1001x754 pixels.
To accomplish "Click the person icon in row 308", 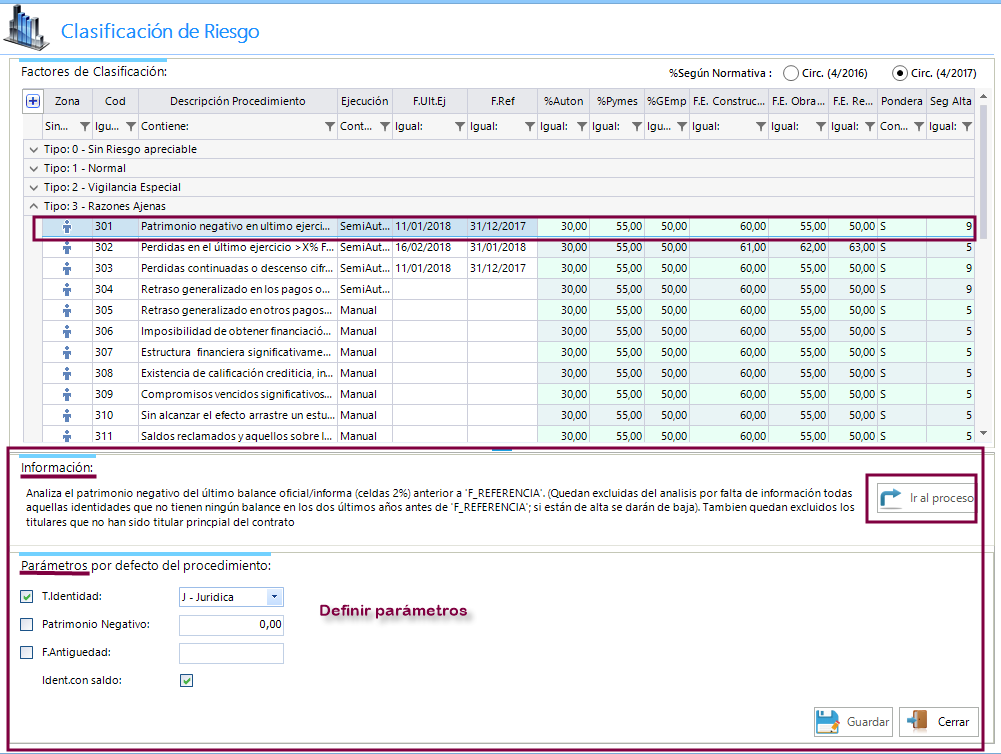I will point(67,373).
